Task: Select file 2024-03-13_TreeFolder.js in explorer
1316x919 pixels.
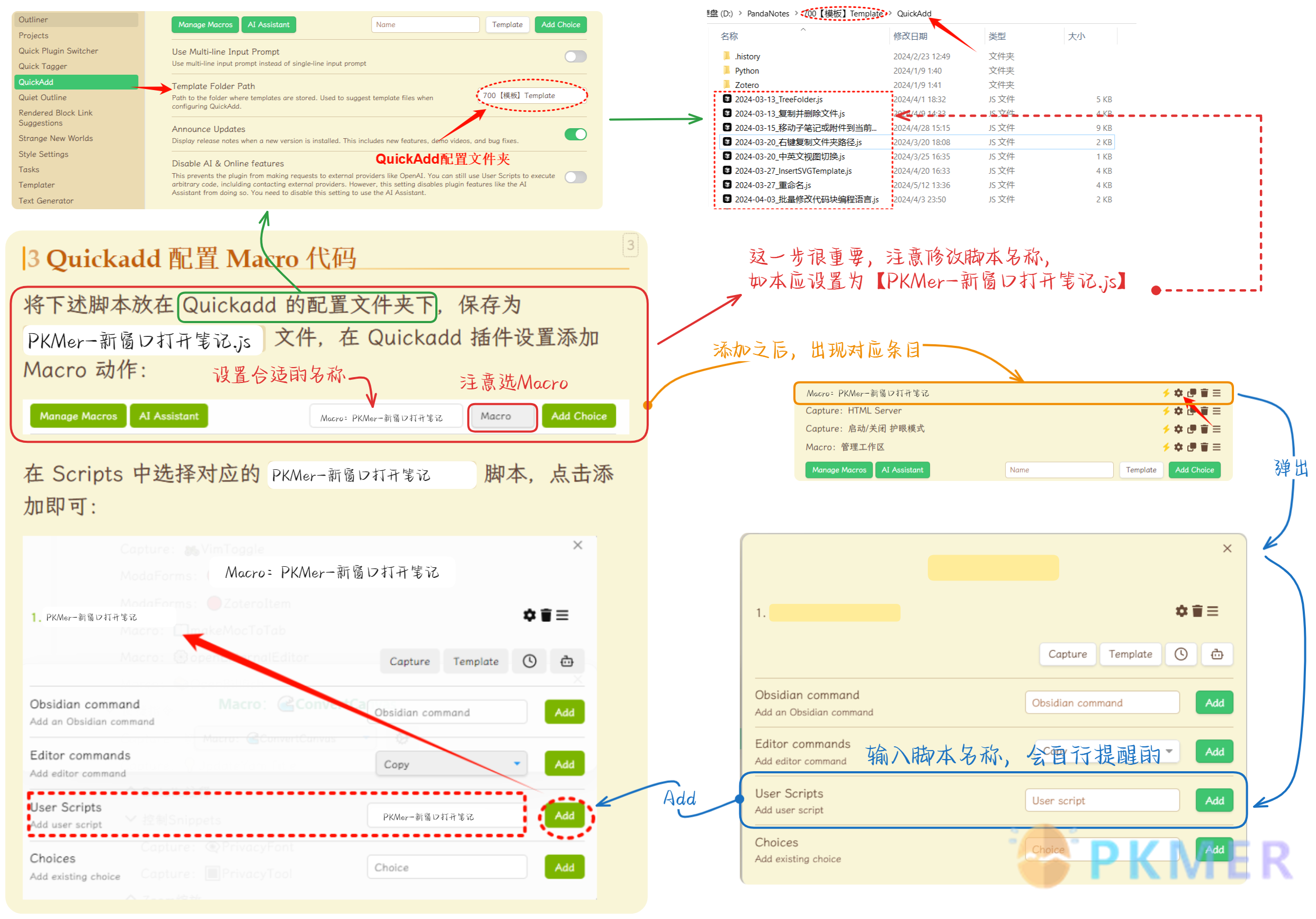Action: pyautogui.click(x=778, y=99)
